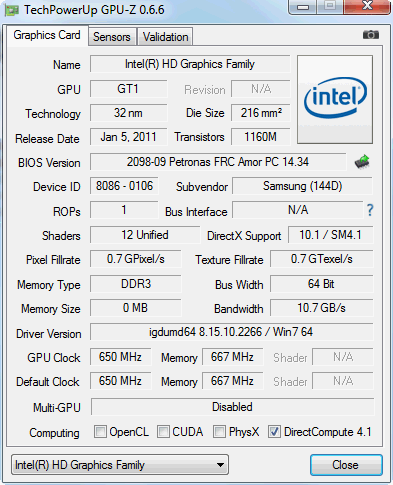Toggle the CUDA checkbox
Screen dimensions: 393x485
163,431
